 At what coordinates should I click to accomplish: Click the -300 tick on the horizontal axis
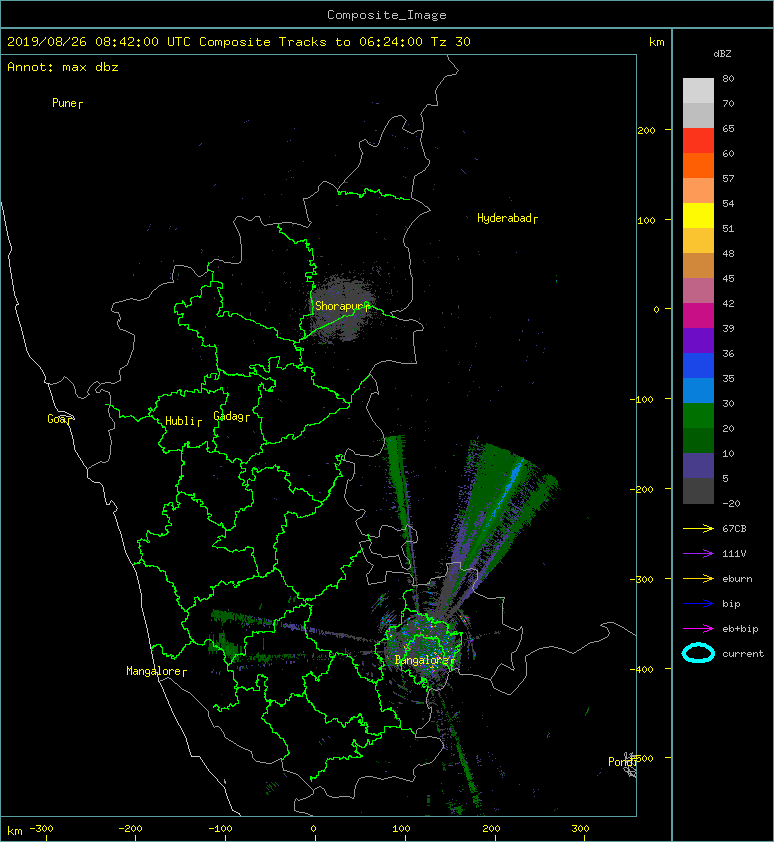click(x=41, y=829)
